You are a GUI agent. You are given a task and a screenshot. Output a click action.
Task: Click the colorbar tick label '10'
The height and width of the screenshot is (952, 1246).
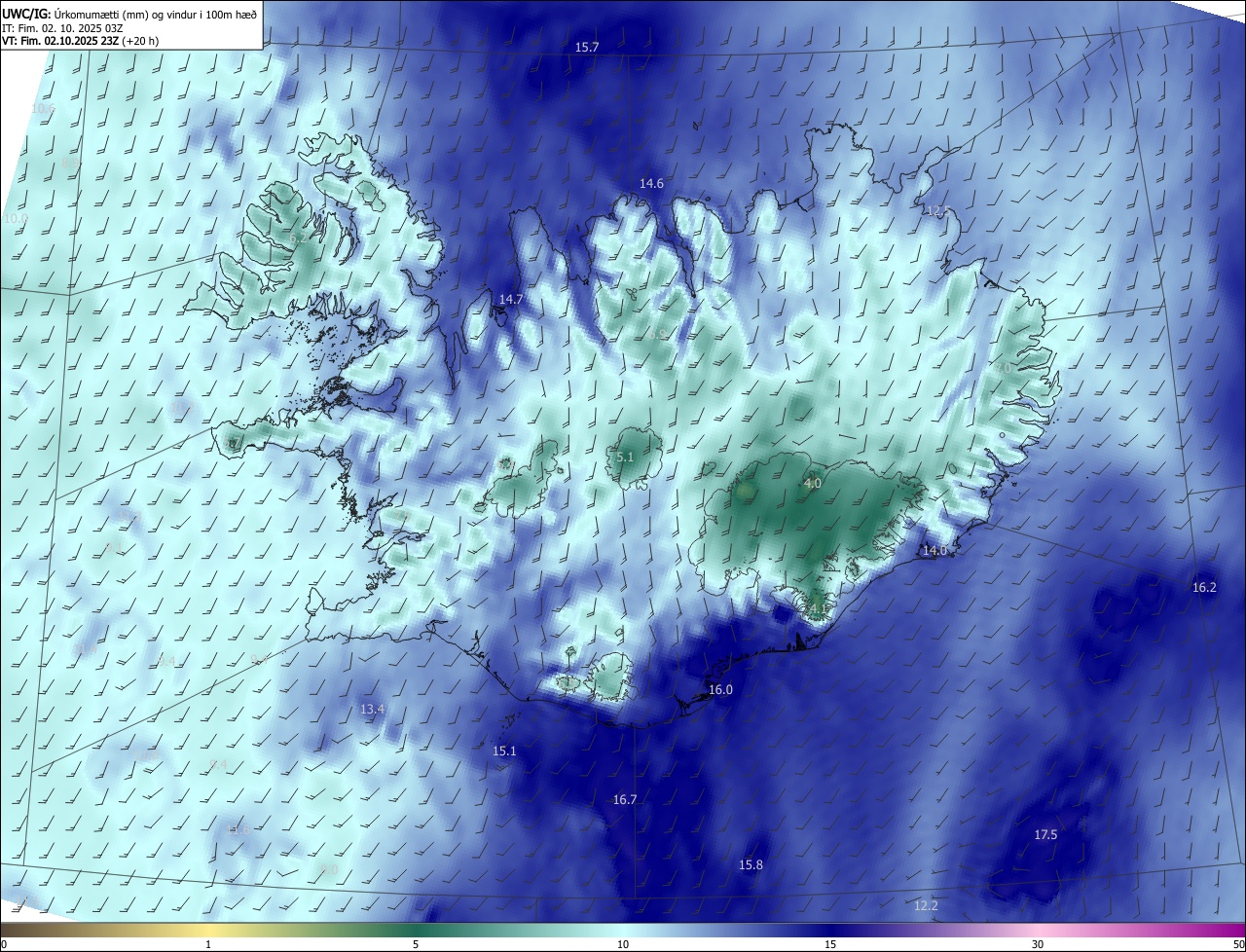pos(623,945)
